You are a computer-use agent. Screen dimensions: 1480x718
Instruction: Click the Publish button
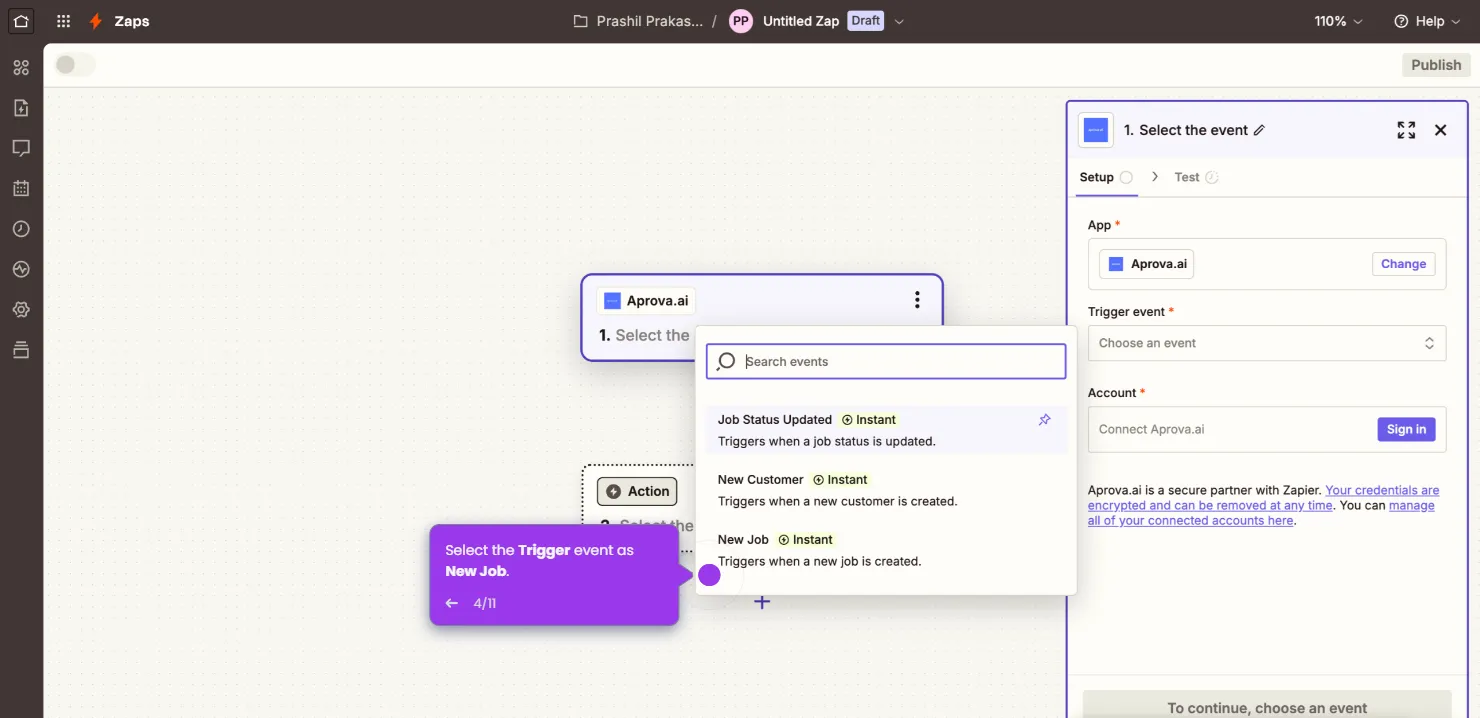coord(1436,64)
